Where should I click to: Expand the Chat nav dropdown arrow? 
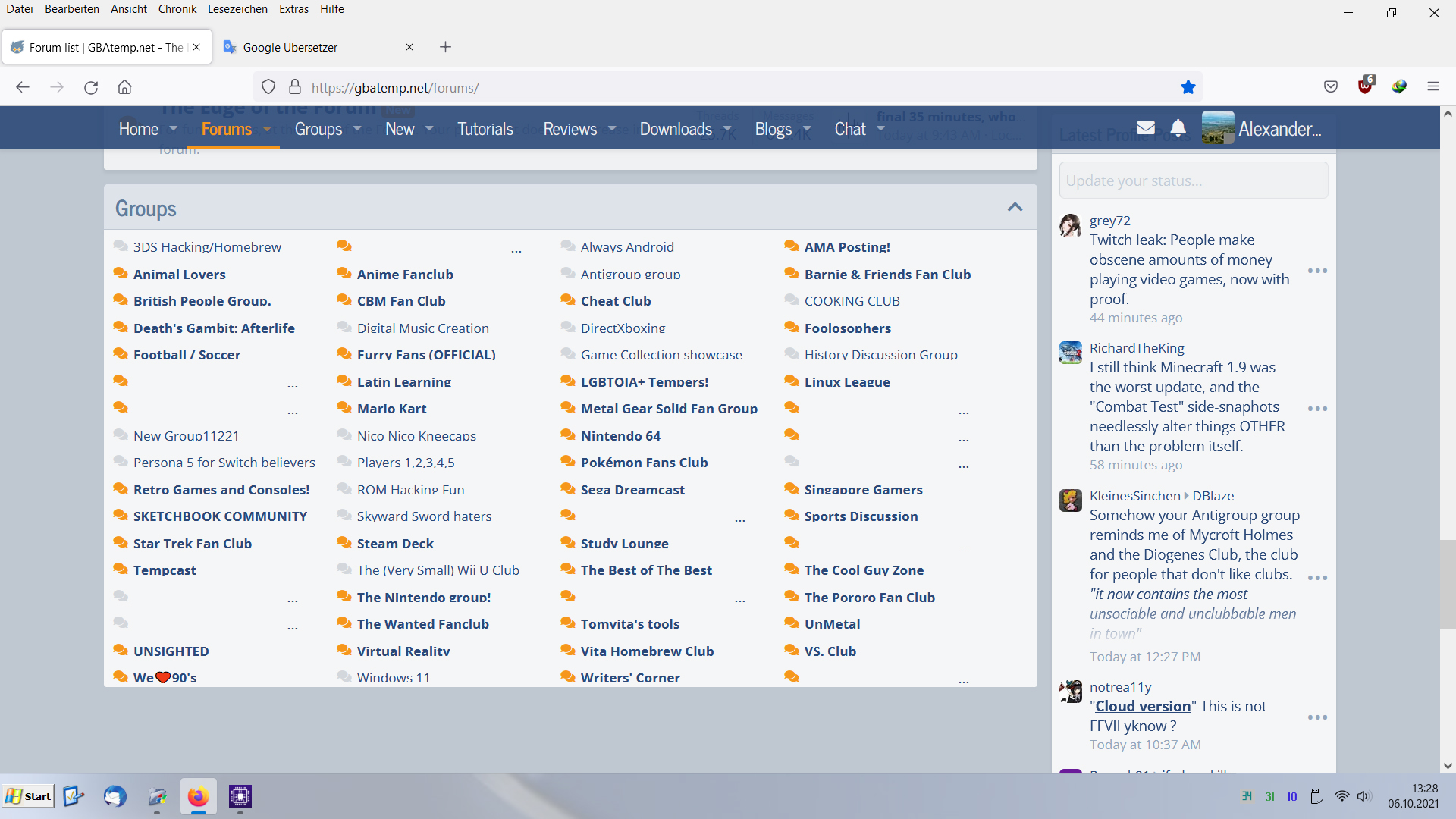pyautogui.click(x=880, y=129)
